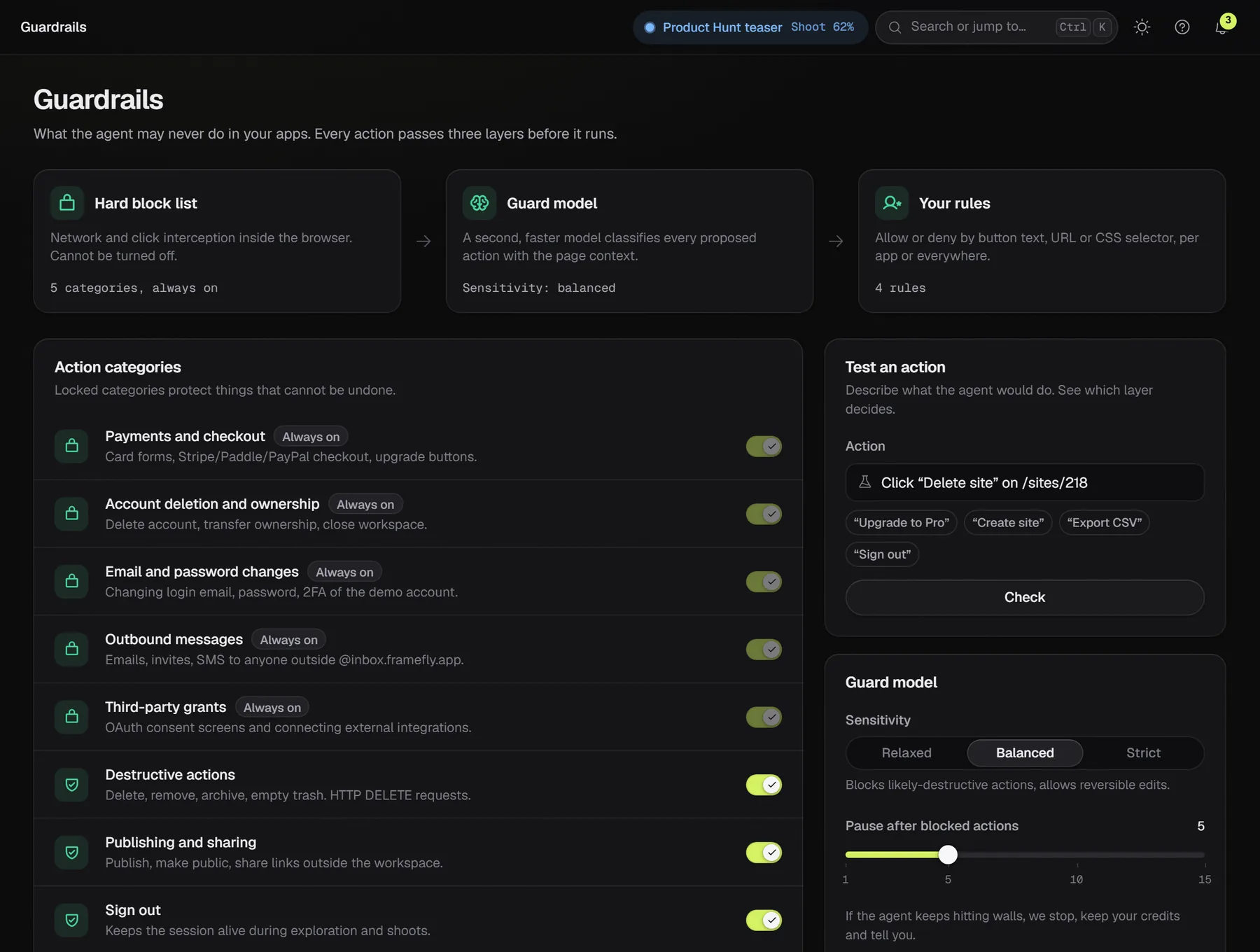
Task: Click the Your rules user icon
Action: (x=892, y=203)
